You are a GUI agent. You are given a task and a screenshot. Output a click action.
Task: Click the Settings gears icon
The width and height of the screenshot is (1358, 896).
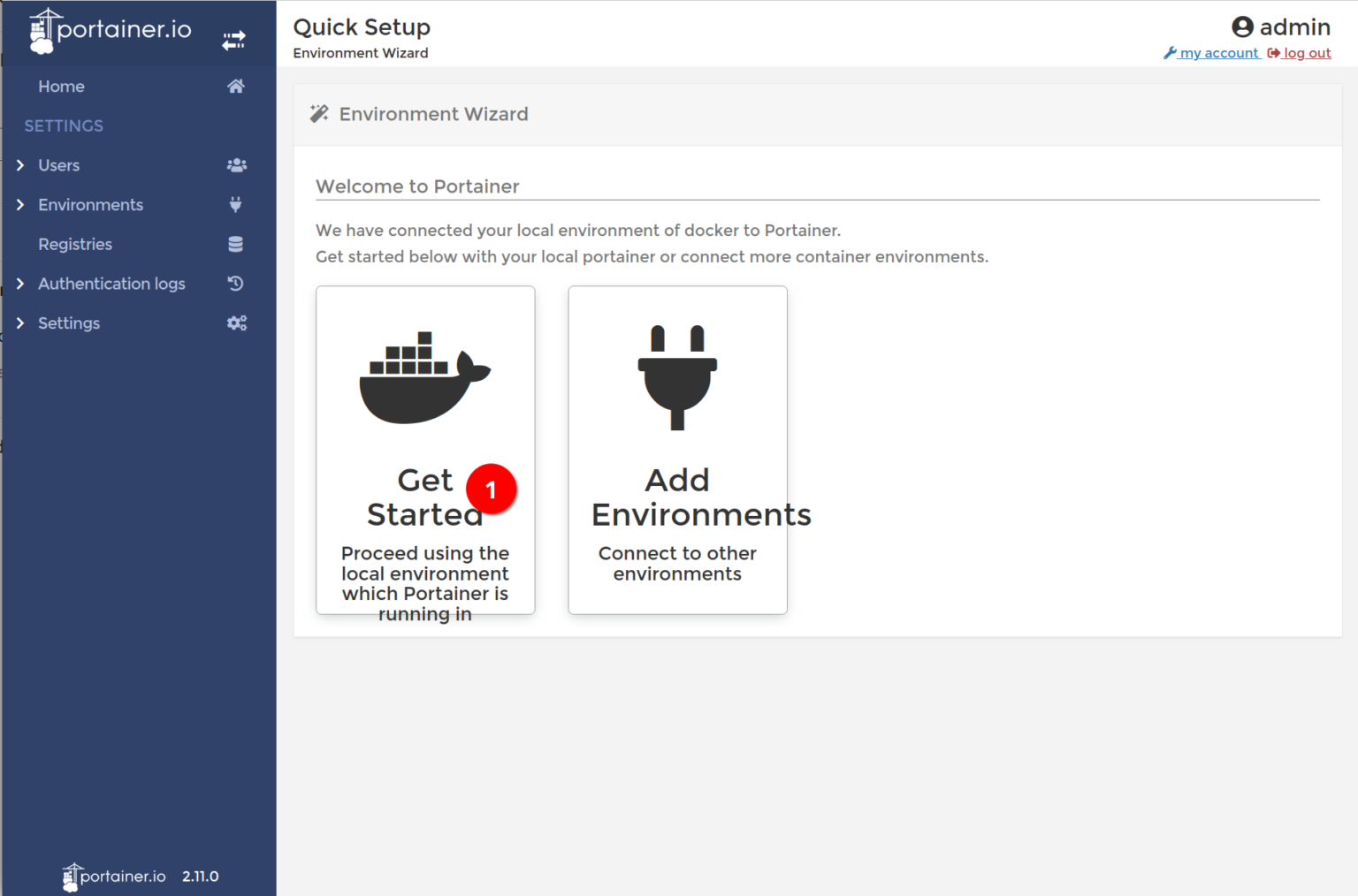pyautogui.click(x=236, y=323)
